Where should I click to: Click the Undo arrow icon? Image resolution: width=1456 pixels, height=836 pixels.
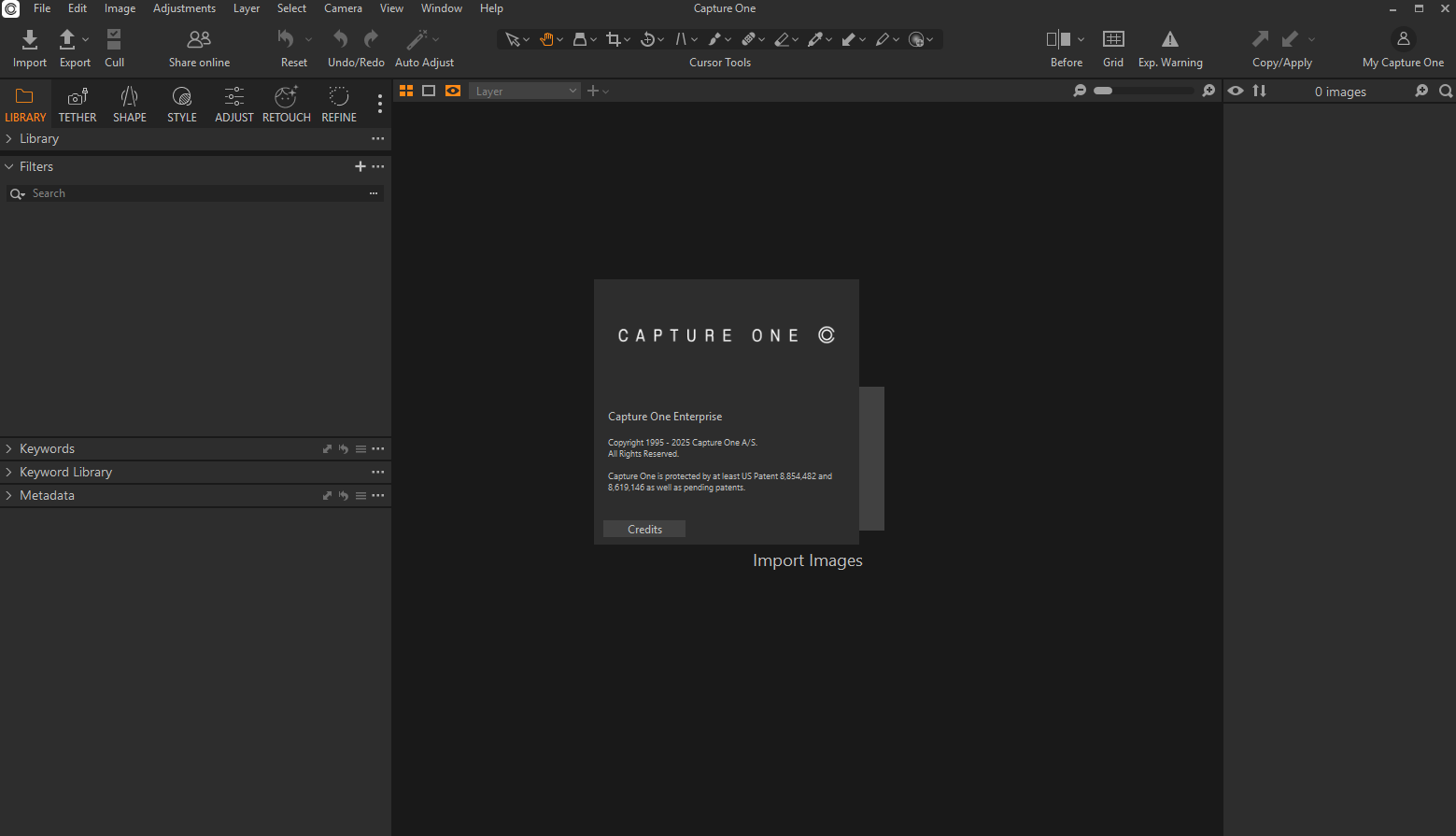tap(341, 38)
